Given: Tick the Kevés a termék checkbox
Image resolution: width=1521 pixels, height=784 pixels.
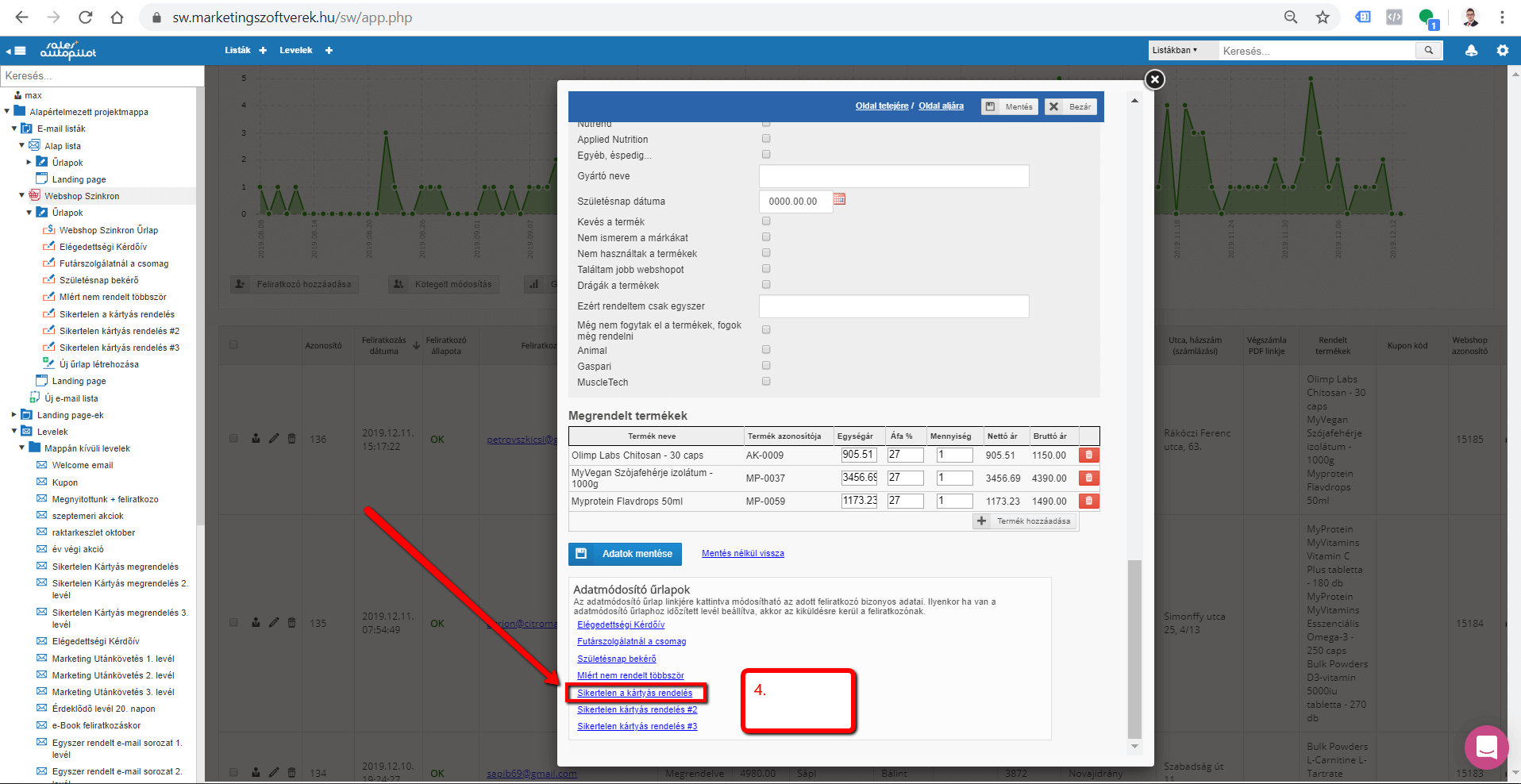Looking at the screenshot, I should coord(766,221).
